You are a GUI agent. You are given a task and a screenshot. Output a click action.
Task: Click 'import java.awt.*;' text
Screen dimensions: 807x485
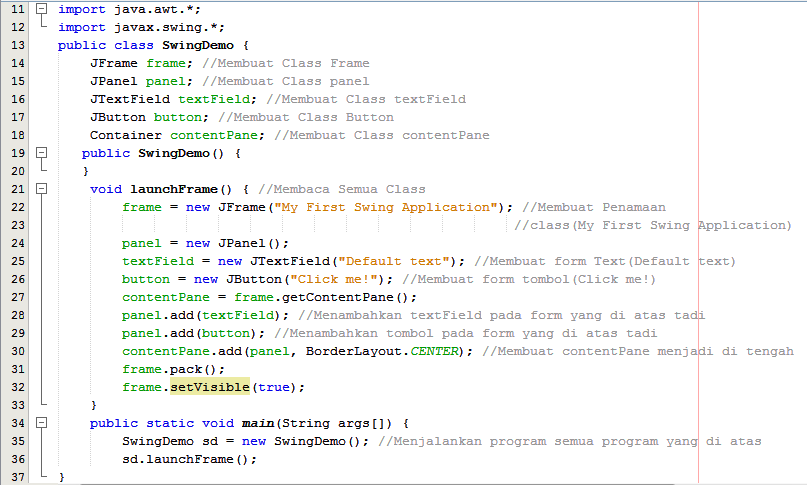pos(129,9)
